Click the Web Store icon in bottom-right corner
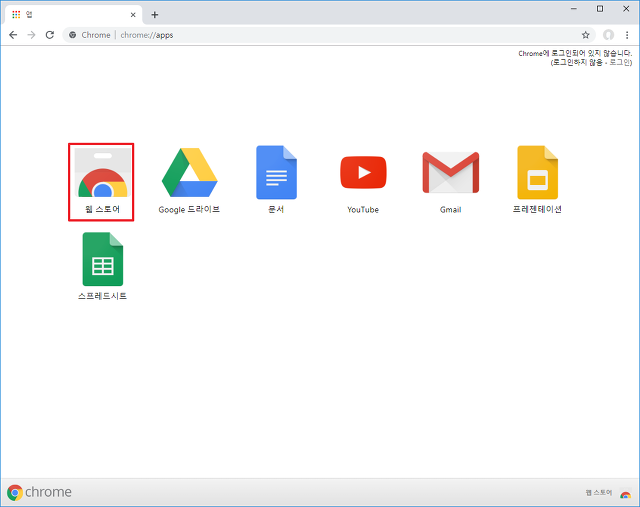Viewport: 640px width, 507px height. point(625,494)
